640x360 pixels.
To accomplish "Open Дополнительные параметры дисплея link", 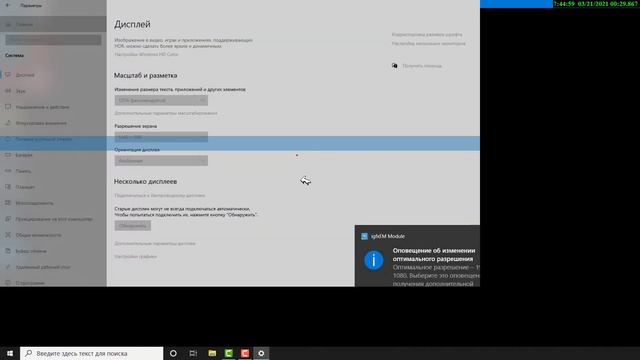I will tap(155, 243).
